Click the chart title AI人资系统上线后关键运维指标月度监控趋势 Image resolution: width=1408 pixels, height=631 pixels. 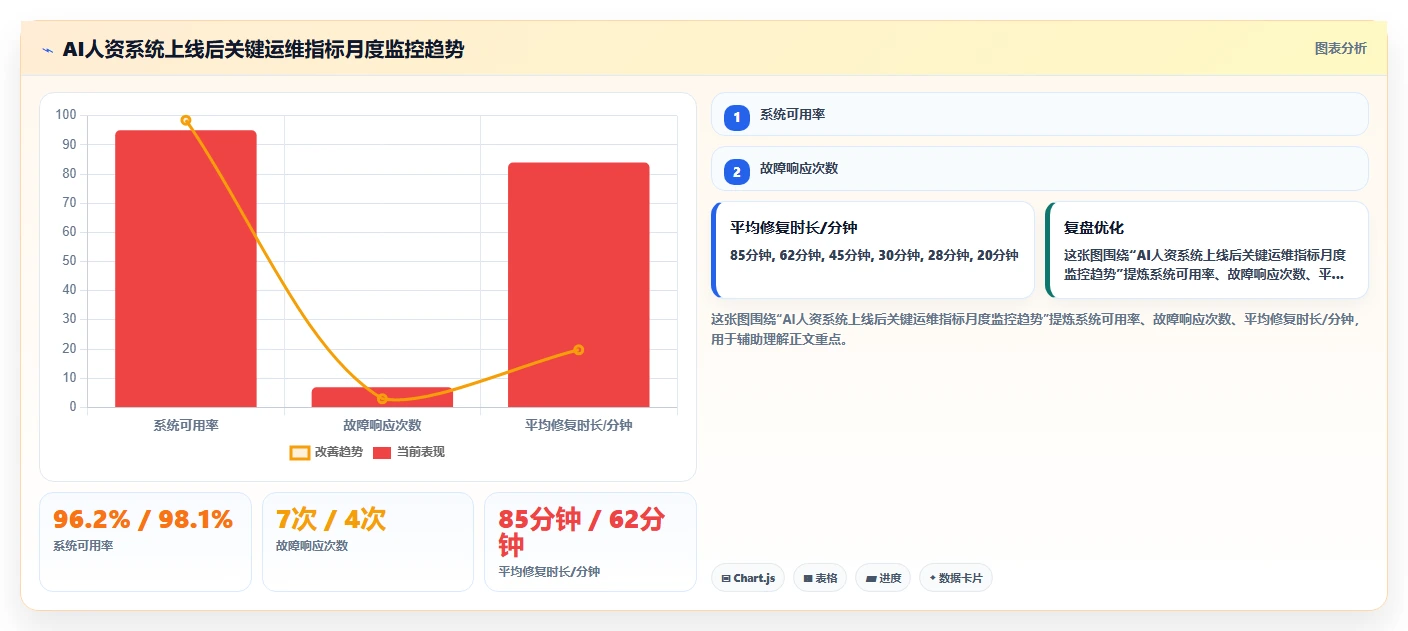click(263, 49)
